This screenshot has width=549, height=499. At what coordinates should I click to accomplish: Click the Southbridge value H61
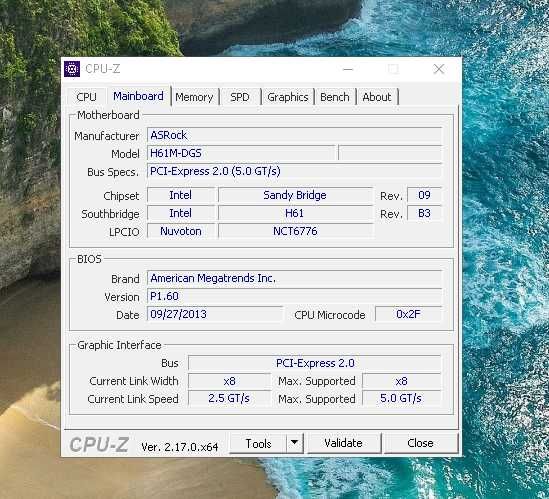(295, 213)
